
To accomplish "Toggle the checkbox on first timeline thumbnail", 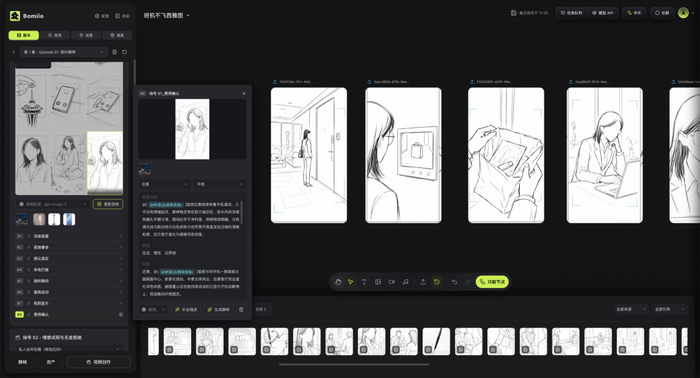I will point(169,349).
